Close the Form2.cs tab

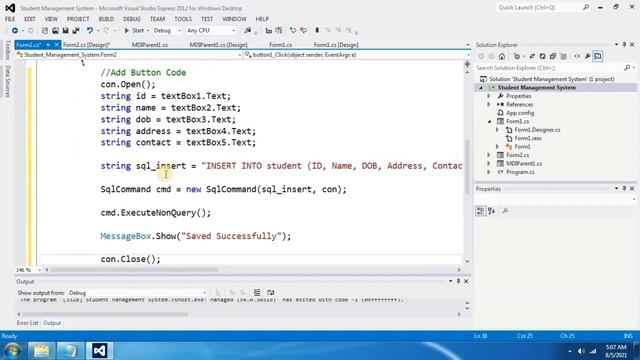[x=57, y=44]
